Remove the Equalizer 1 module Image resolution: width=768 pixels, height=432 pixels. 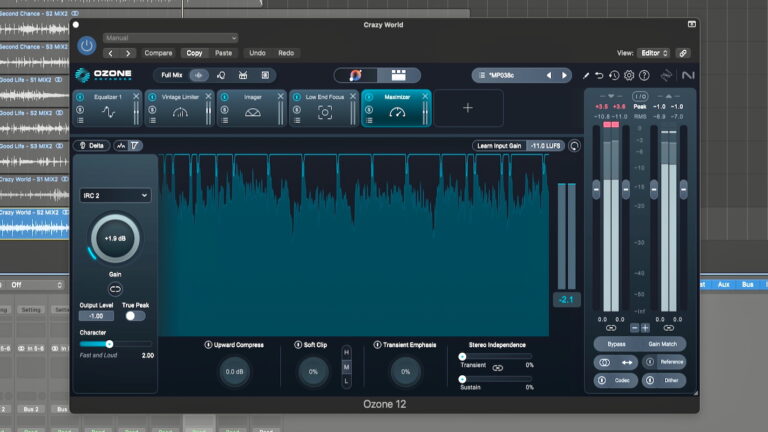click(x=136, y=96)
